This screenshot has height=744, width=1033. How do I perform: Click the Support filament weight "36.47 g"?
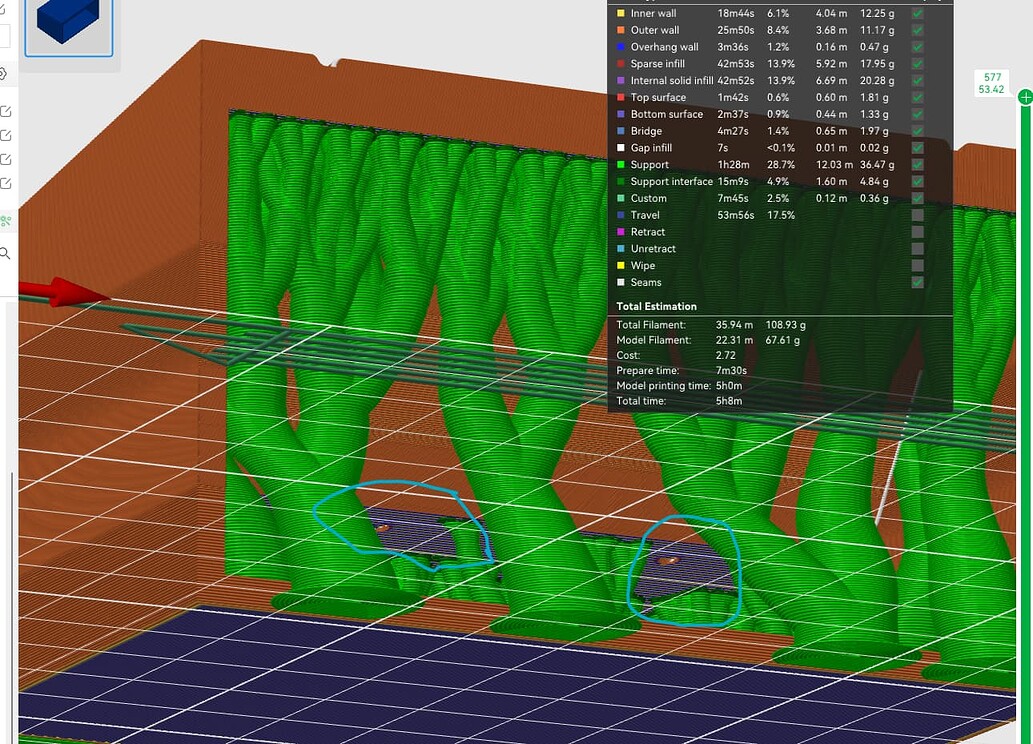click(877, 165)
